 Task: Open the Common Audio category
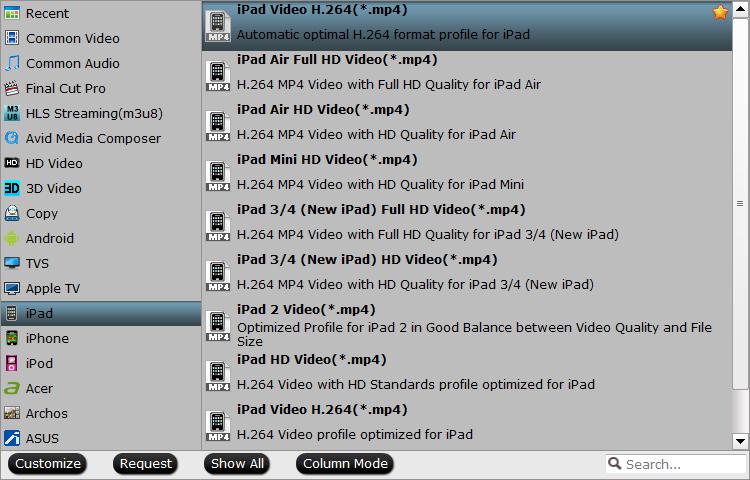[x=101, y=63]
